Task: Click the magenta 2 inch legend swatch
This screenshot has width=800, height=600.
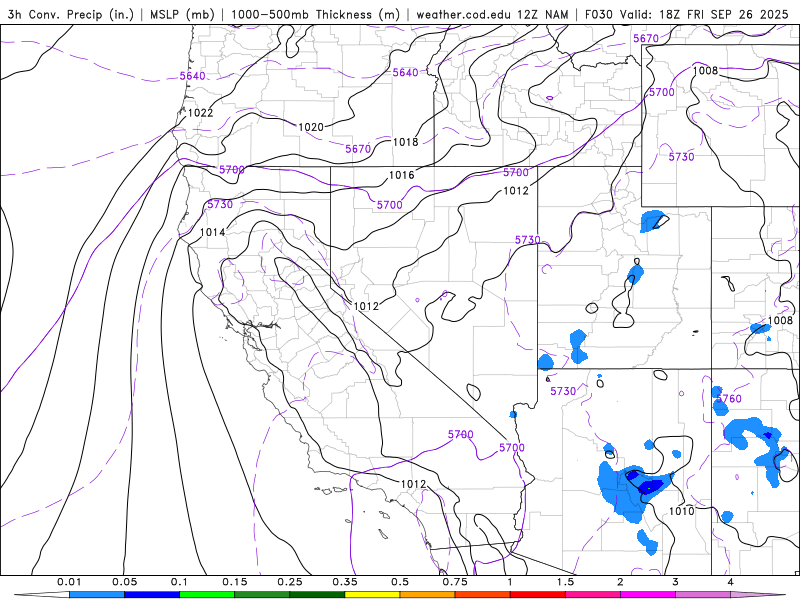Action: pyautogui.click(x=648, y=595)
